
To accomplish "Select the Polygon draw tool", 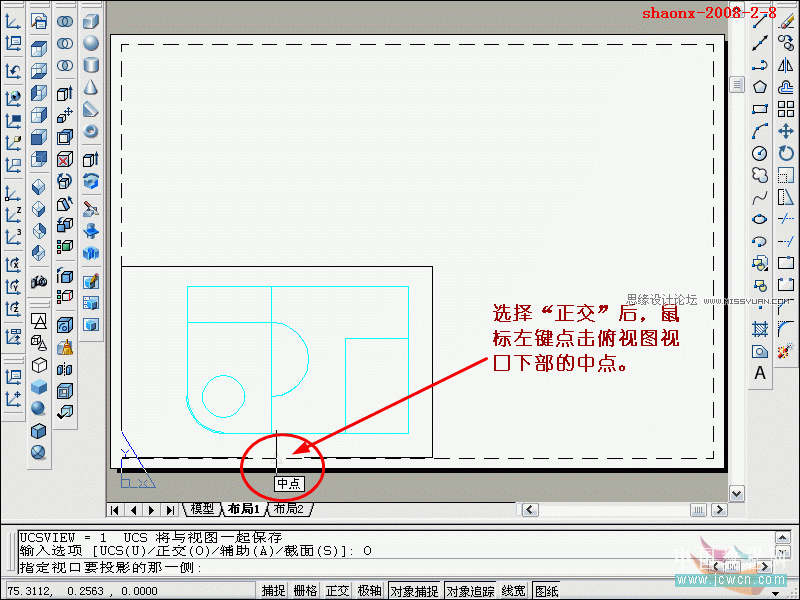I will point(760,87).
